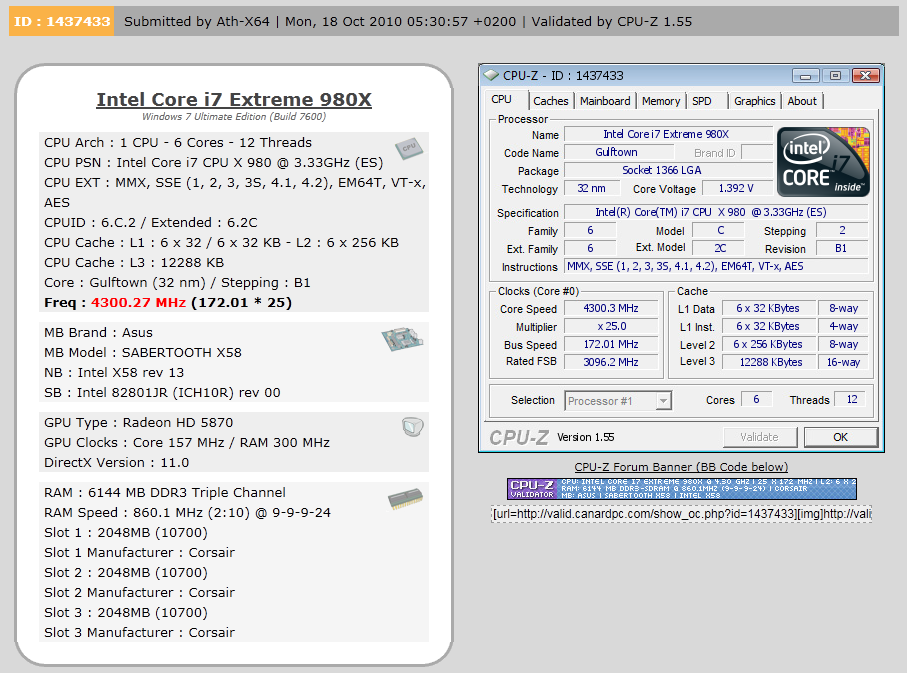Switch to the CPU tab
The image size is (907, 673).
point(502,100)
